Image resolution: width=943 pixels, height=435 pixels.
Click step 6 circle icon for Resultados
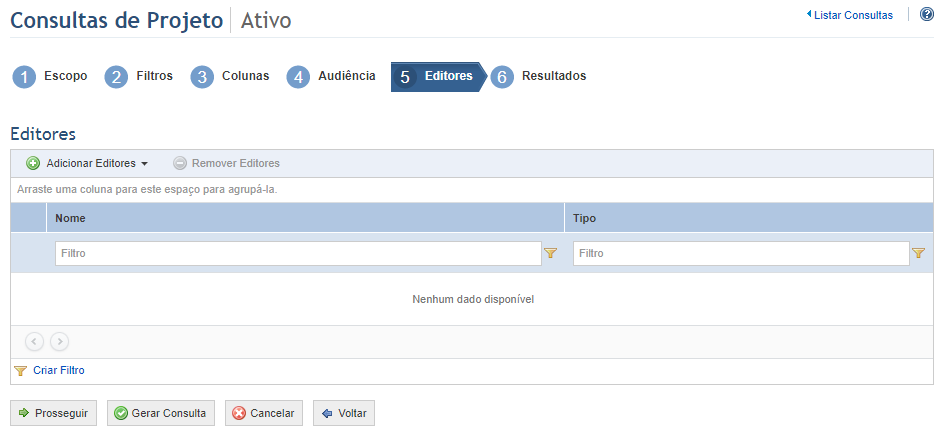pyautogui.click(x=502, y=77)
